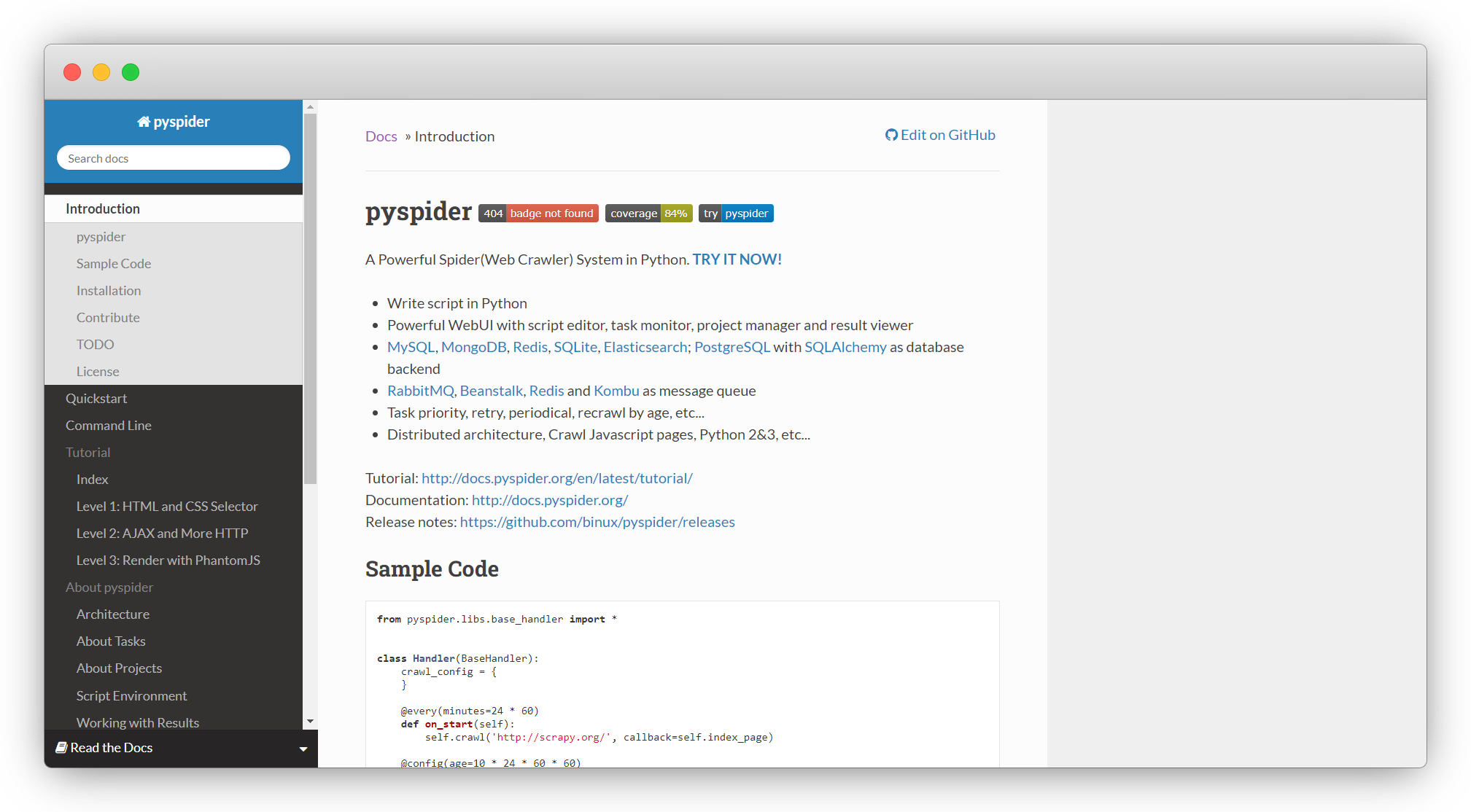Open the SQLite link
Screen dimensions: 1471x812
[x=575, y=347]
